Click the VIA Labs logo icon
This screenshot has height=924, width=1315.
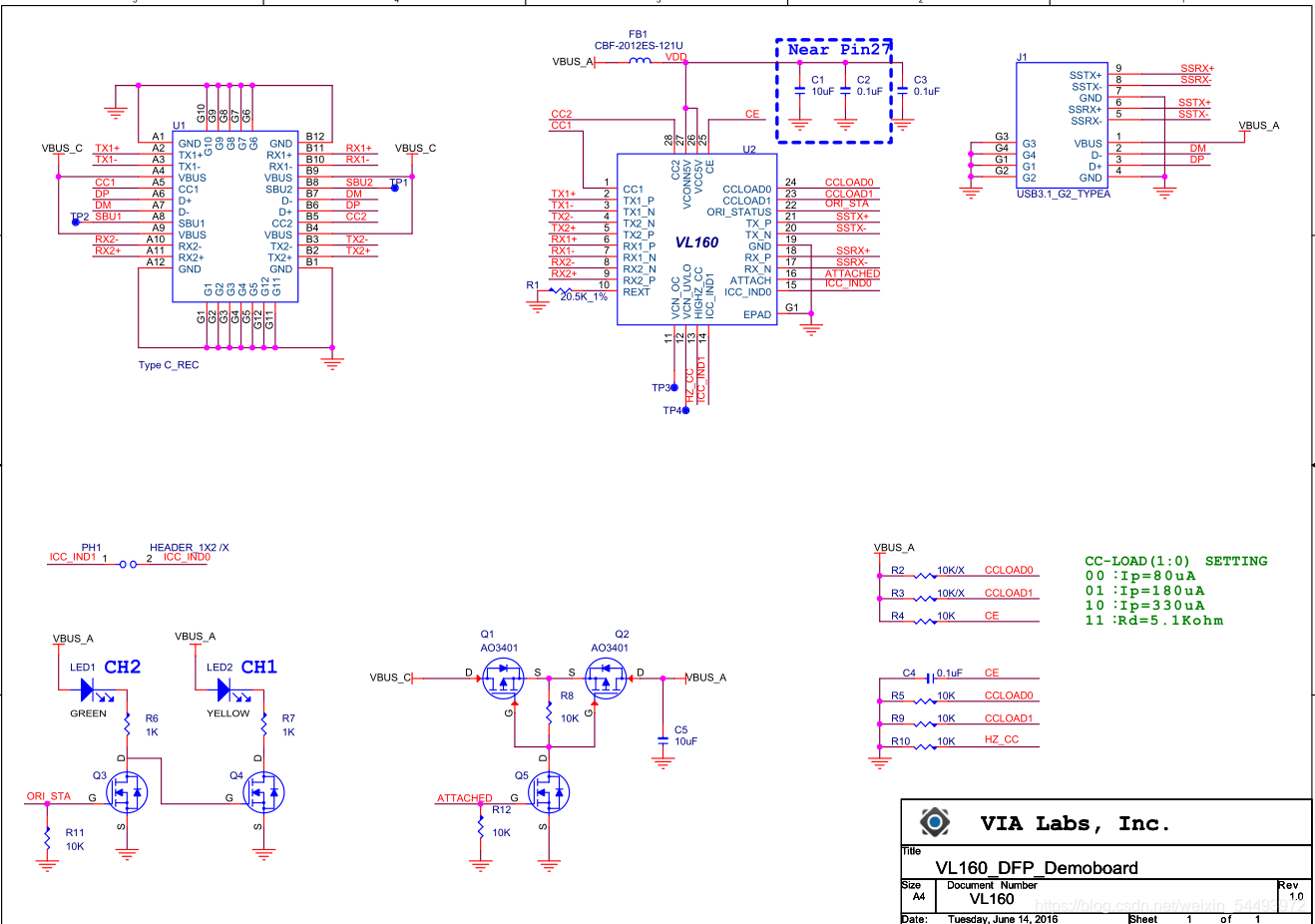point(935,822)
